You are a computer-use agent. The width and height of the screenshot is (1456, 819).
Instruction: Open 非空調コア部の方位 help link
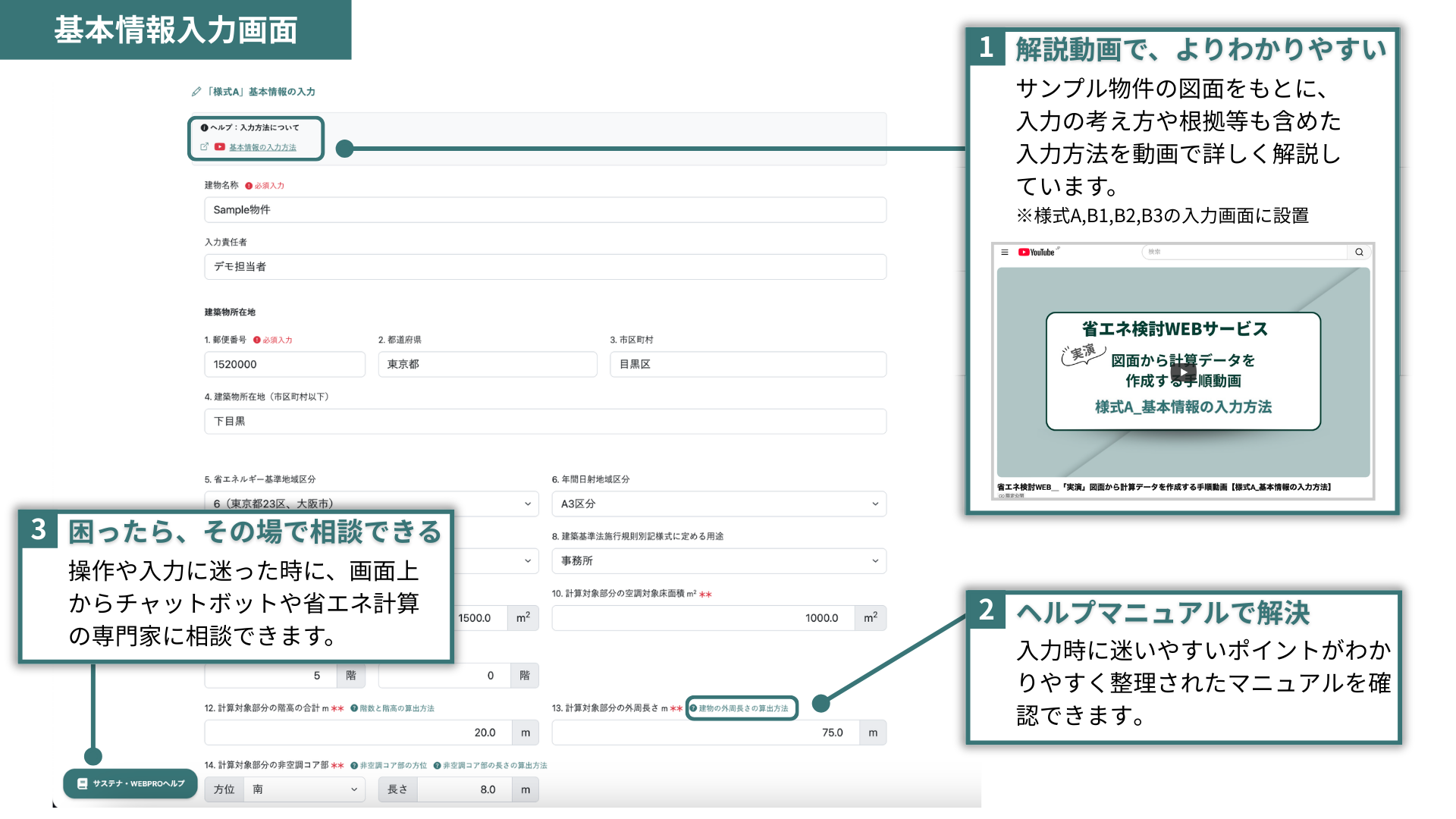click(393, 766)
